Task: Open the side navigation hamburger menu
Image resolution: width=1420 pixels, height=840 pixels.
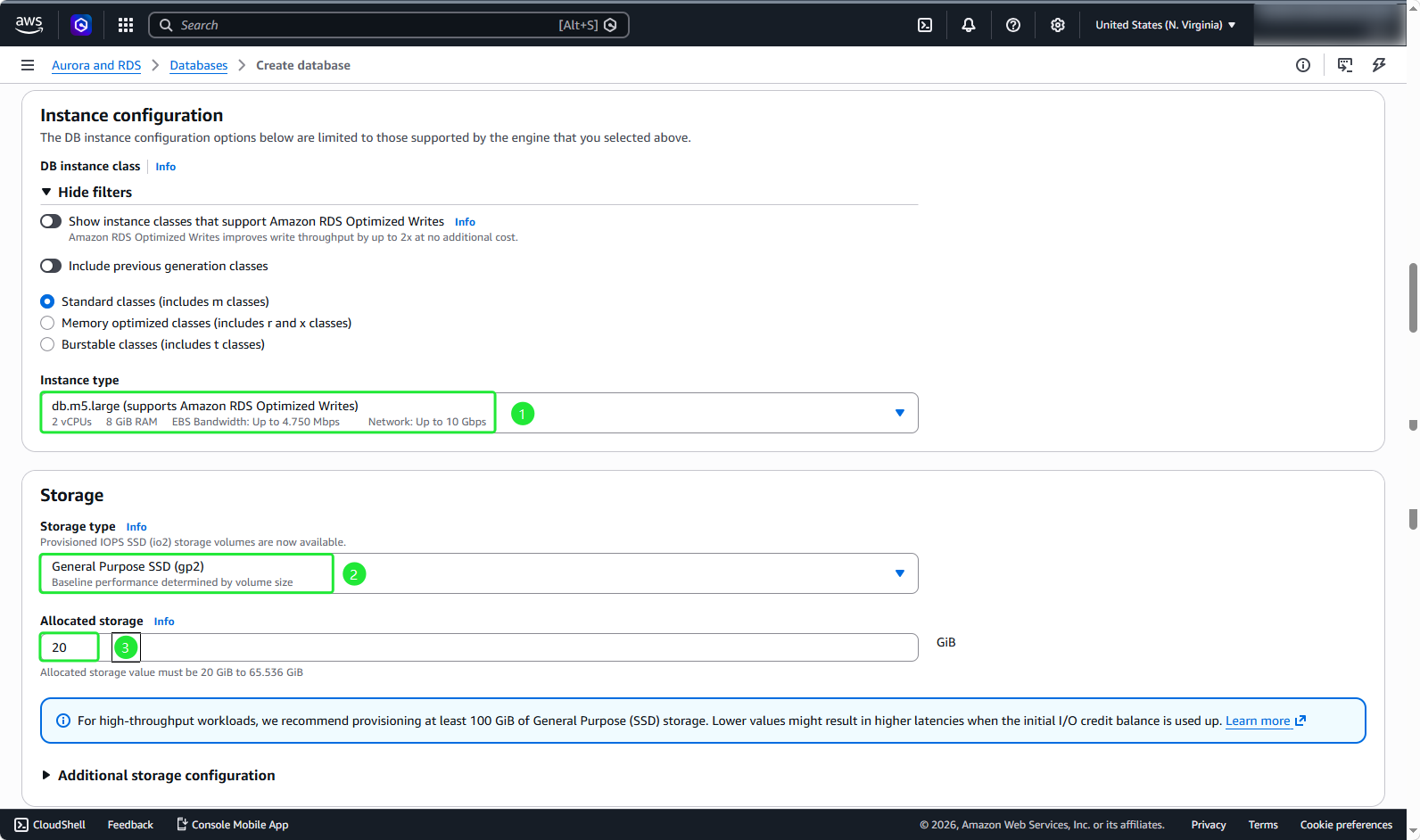Action: click(28, 65)
